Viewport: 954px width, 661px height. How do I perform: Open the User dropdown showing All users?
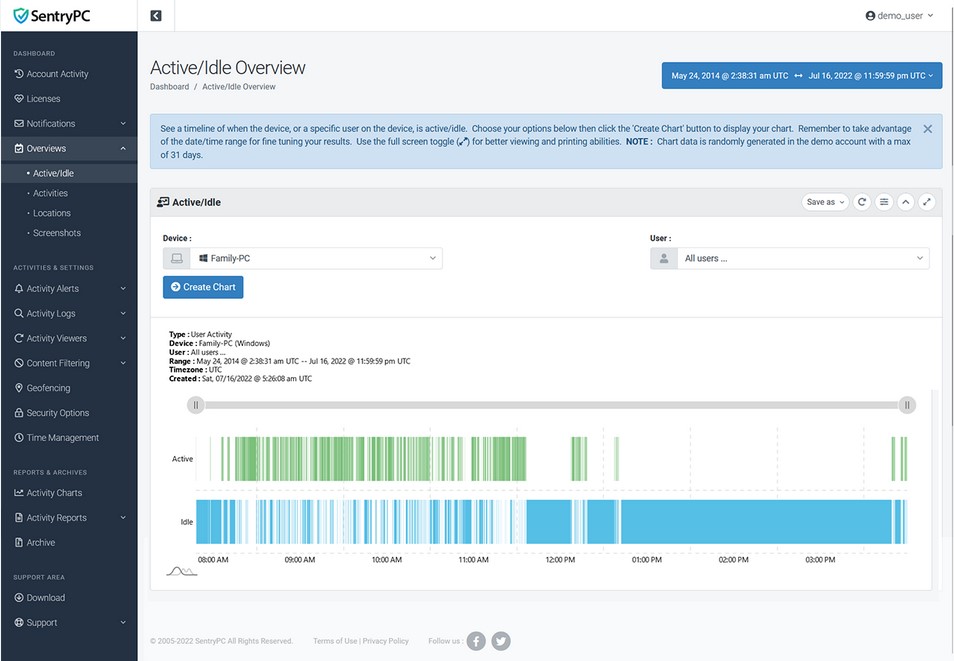pos(802,259)
